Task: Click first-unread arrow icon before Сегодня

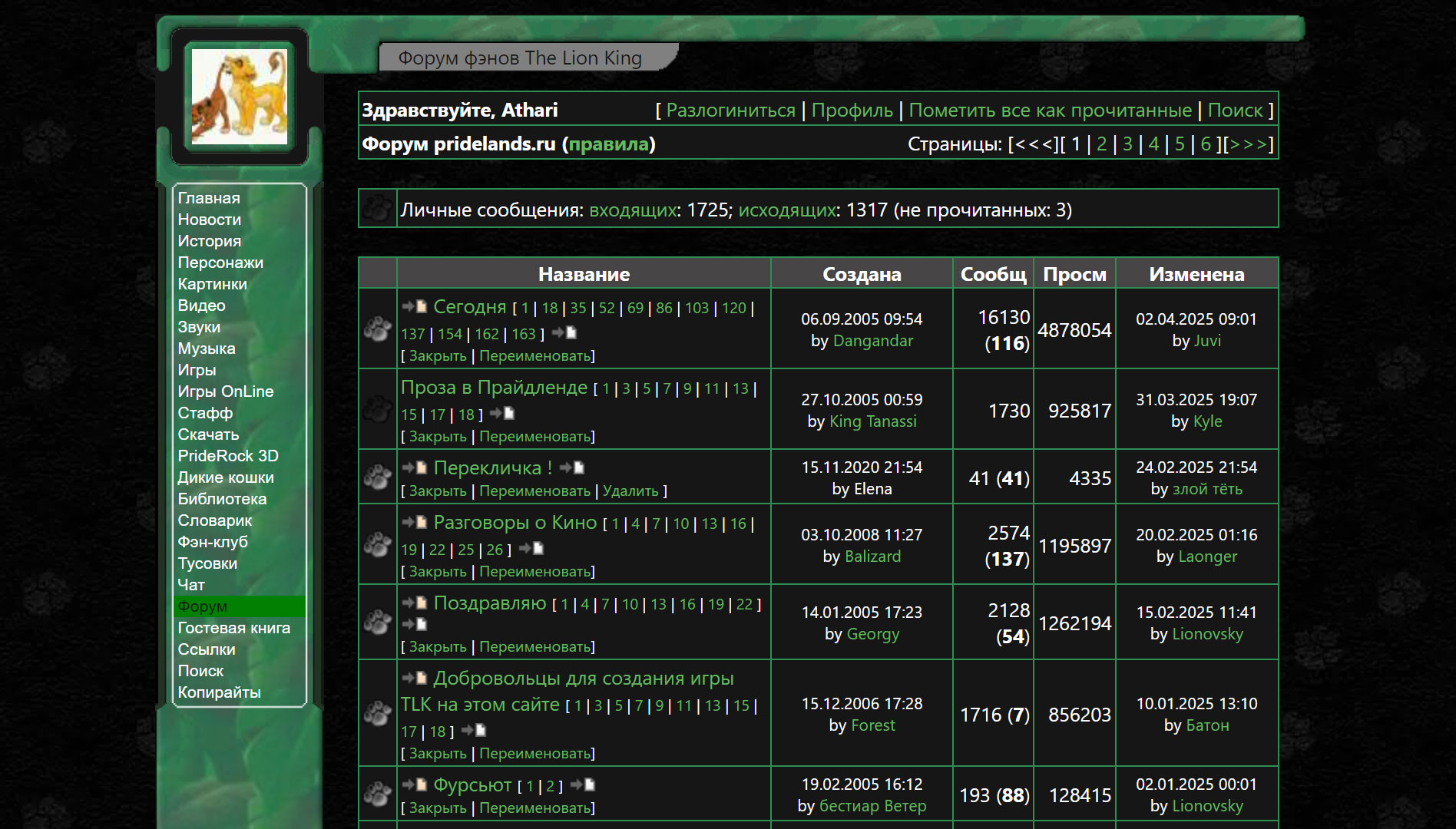Action: click(414, 307)
